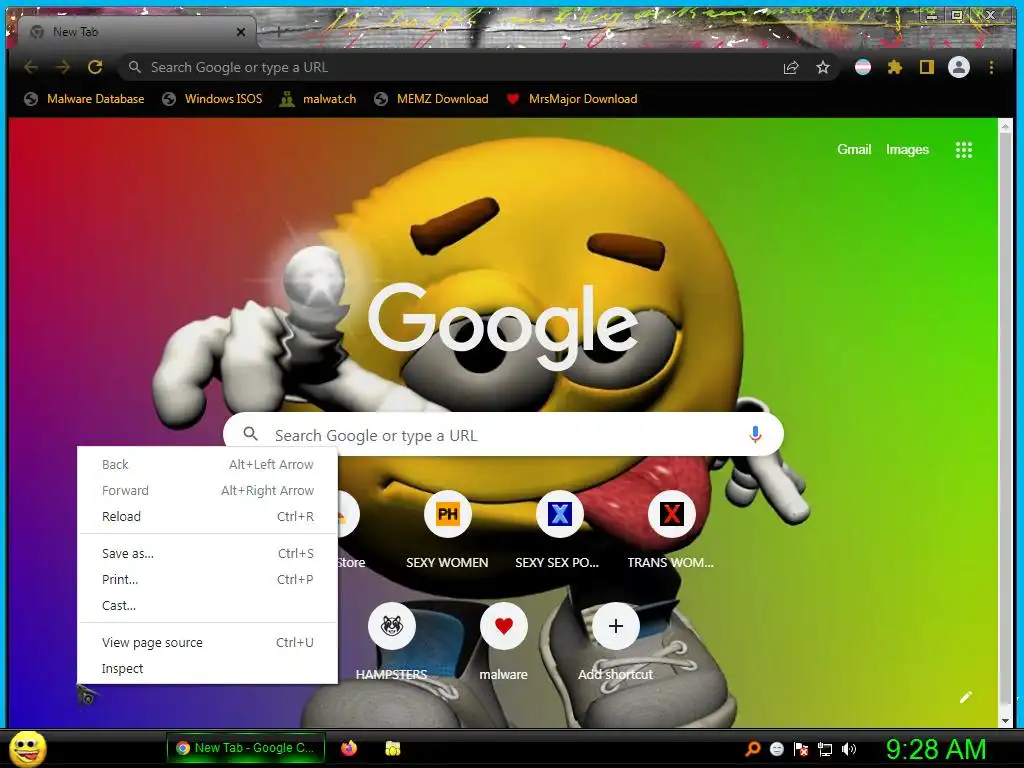Open the Windows ISOS bookmark
Viewport: 1024px width, 768px height.
213,99
